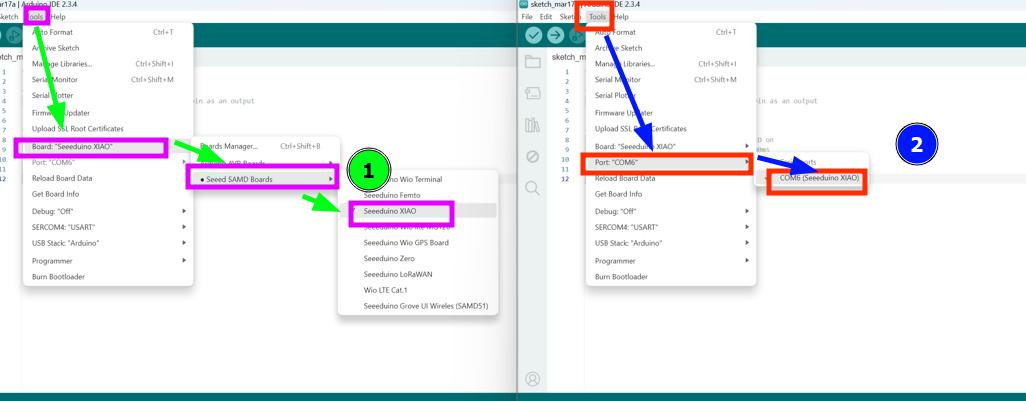The width and height of the screenshot is (1026, 401).
Task: Open Library Manager books icon in right sidebar
Action: (x=533, y=125)
